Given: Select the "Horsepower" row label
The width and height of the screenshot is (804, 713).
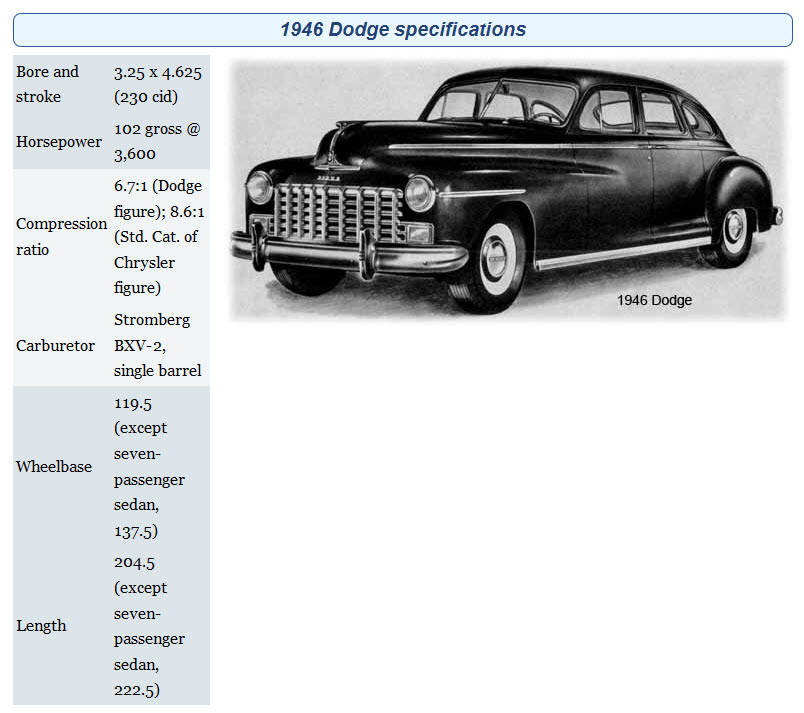Looking at the screenshot, I should click(59, 142).
